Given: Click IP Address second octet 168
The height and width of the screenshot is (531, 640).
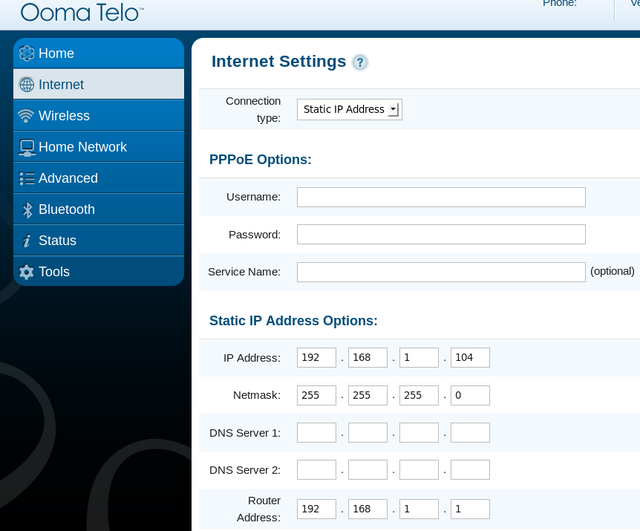Looking at the screenshot, I should point(368,358).
